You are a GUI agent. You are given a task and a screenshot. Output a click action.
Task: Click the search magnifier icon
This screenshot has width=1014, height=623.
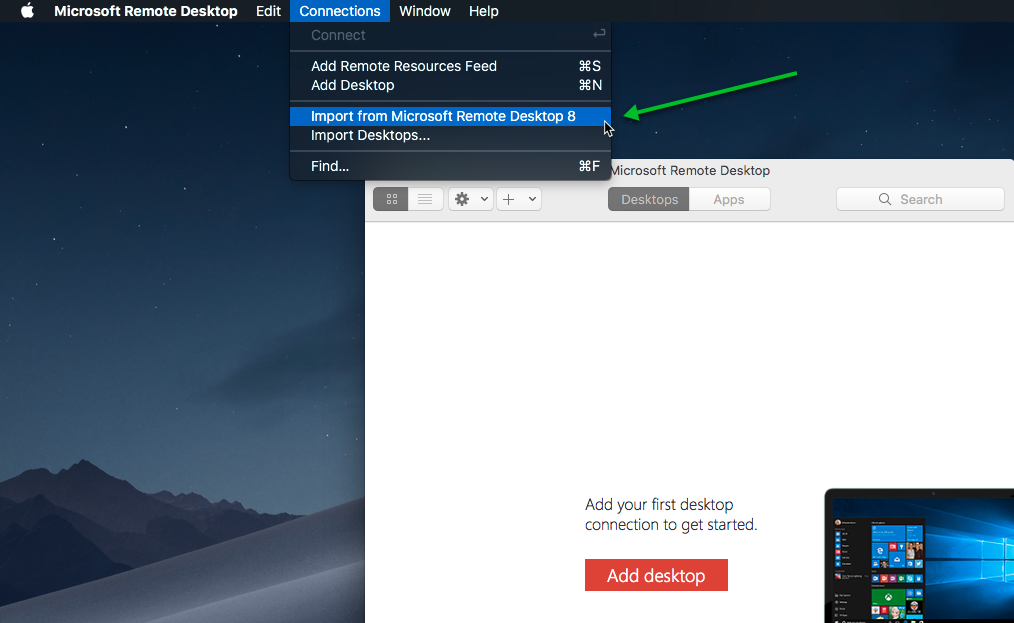click(x=885, y=199)
